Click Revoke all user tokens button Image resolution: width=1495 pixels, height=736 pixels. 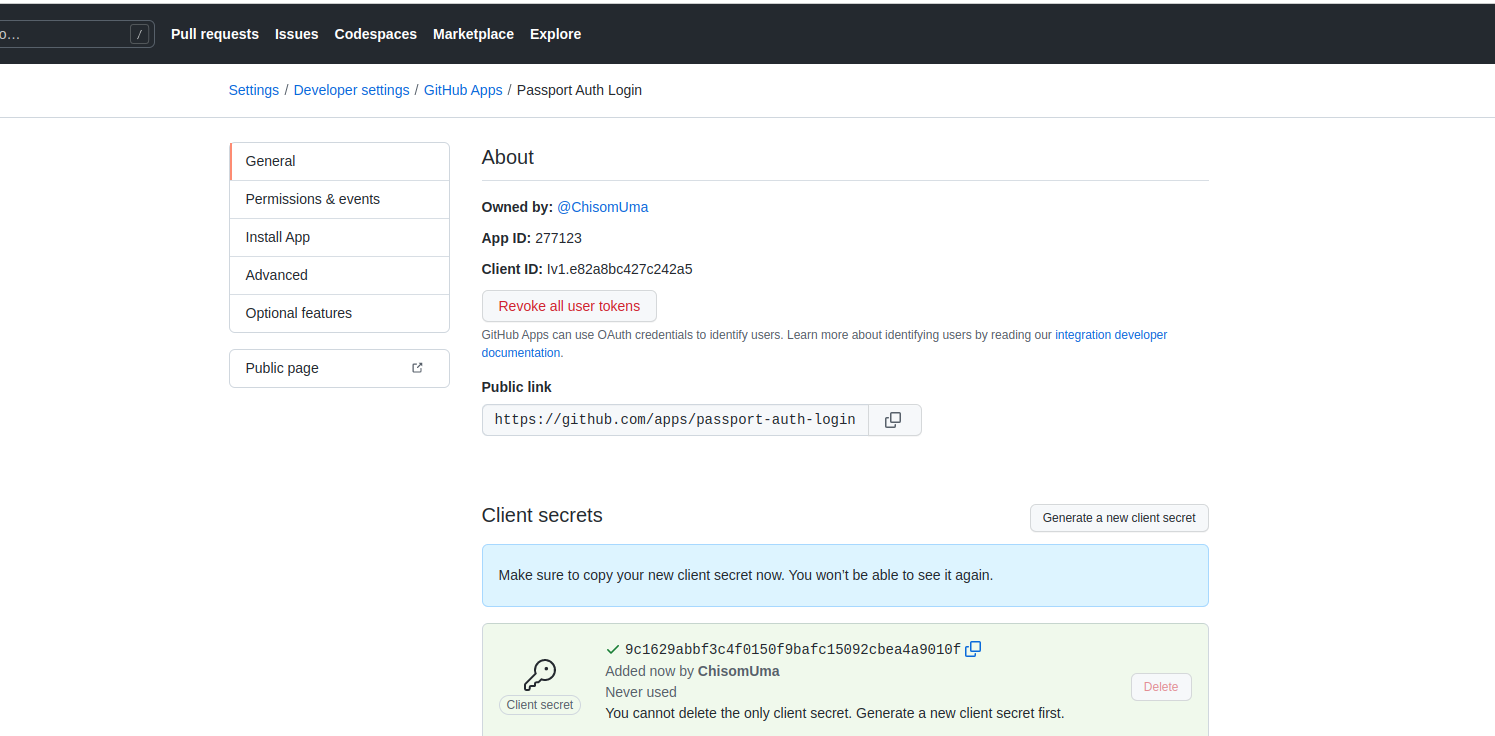click(x=569, y=306)
